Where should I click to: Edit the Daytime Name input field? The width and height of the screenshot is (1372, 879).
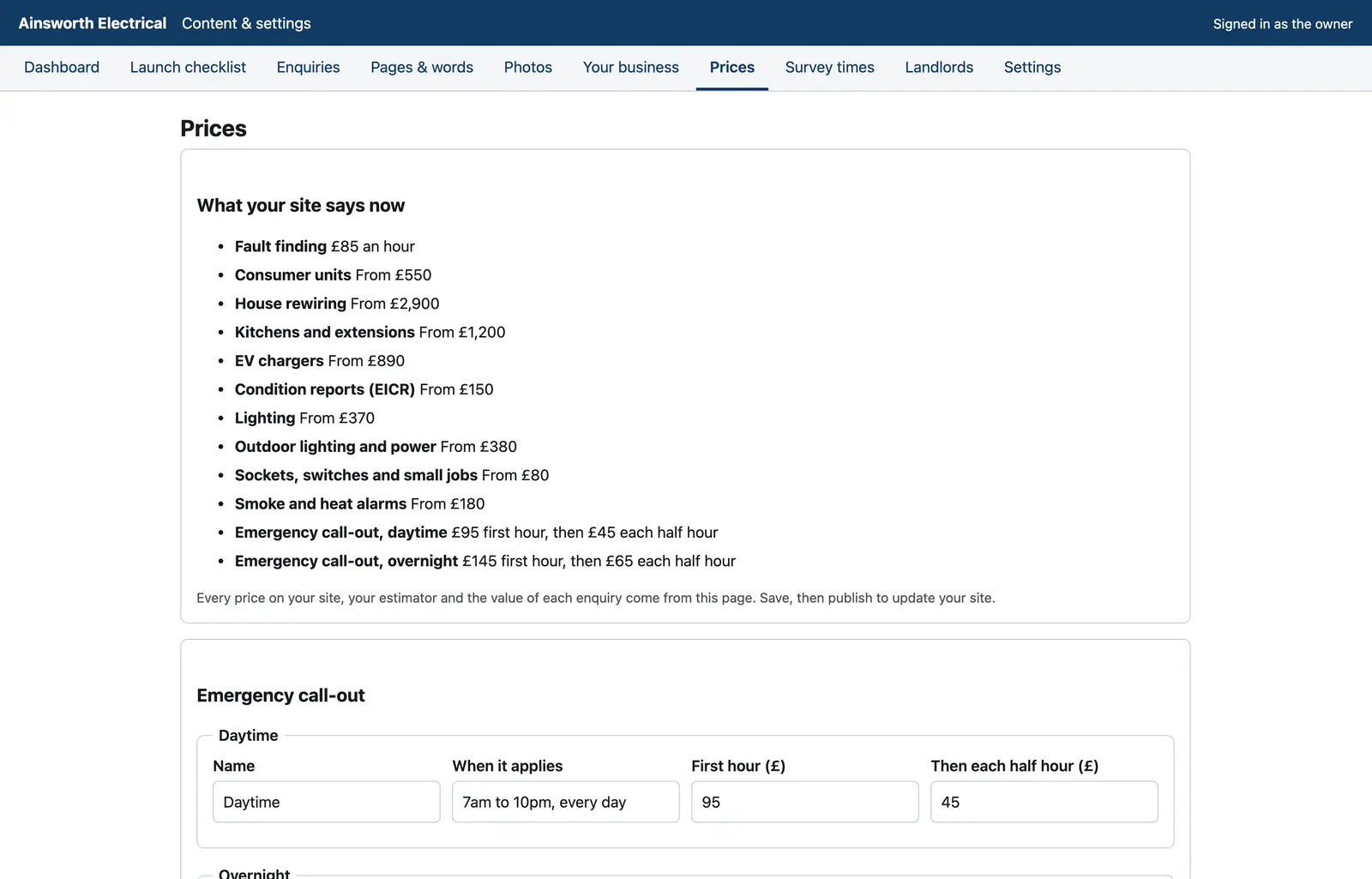coord(327,802)
